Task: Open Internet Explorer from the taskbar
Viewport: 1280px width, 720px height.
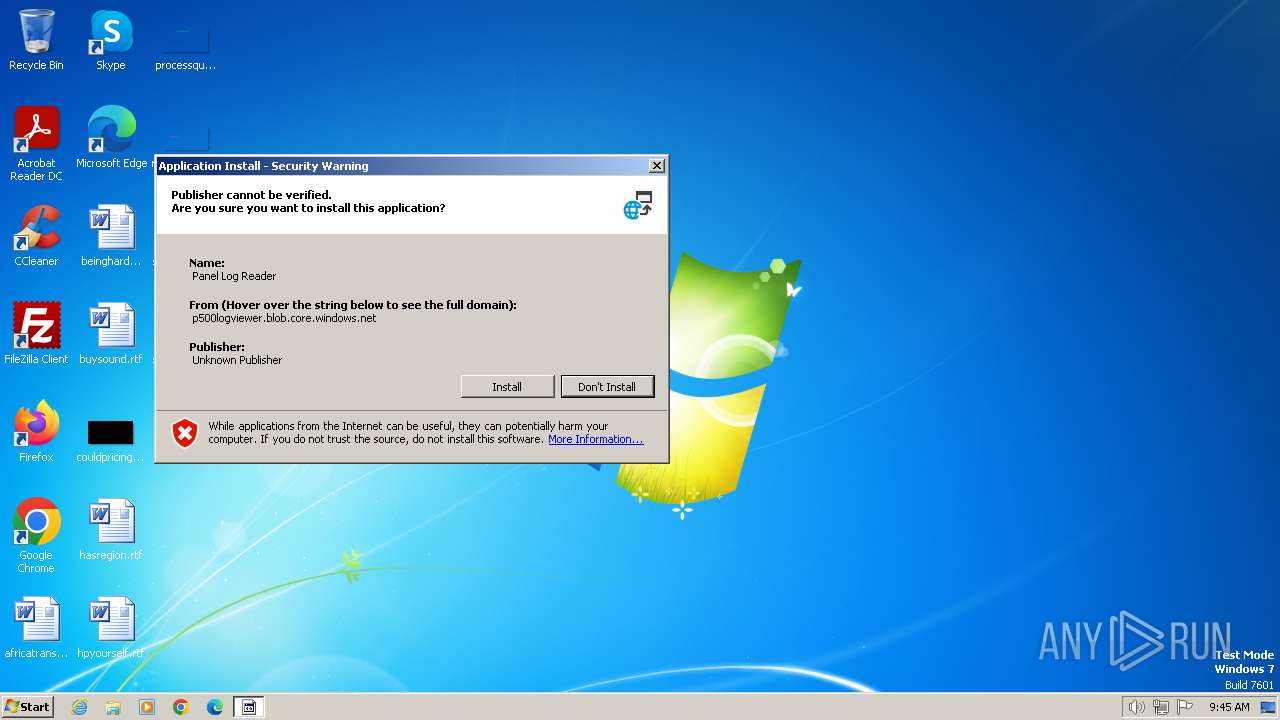Action: [x=79, y=707]
